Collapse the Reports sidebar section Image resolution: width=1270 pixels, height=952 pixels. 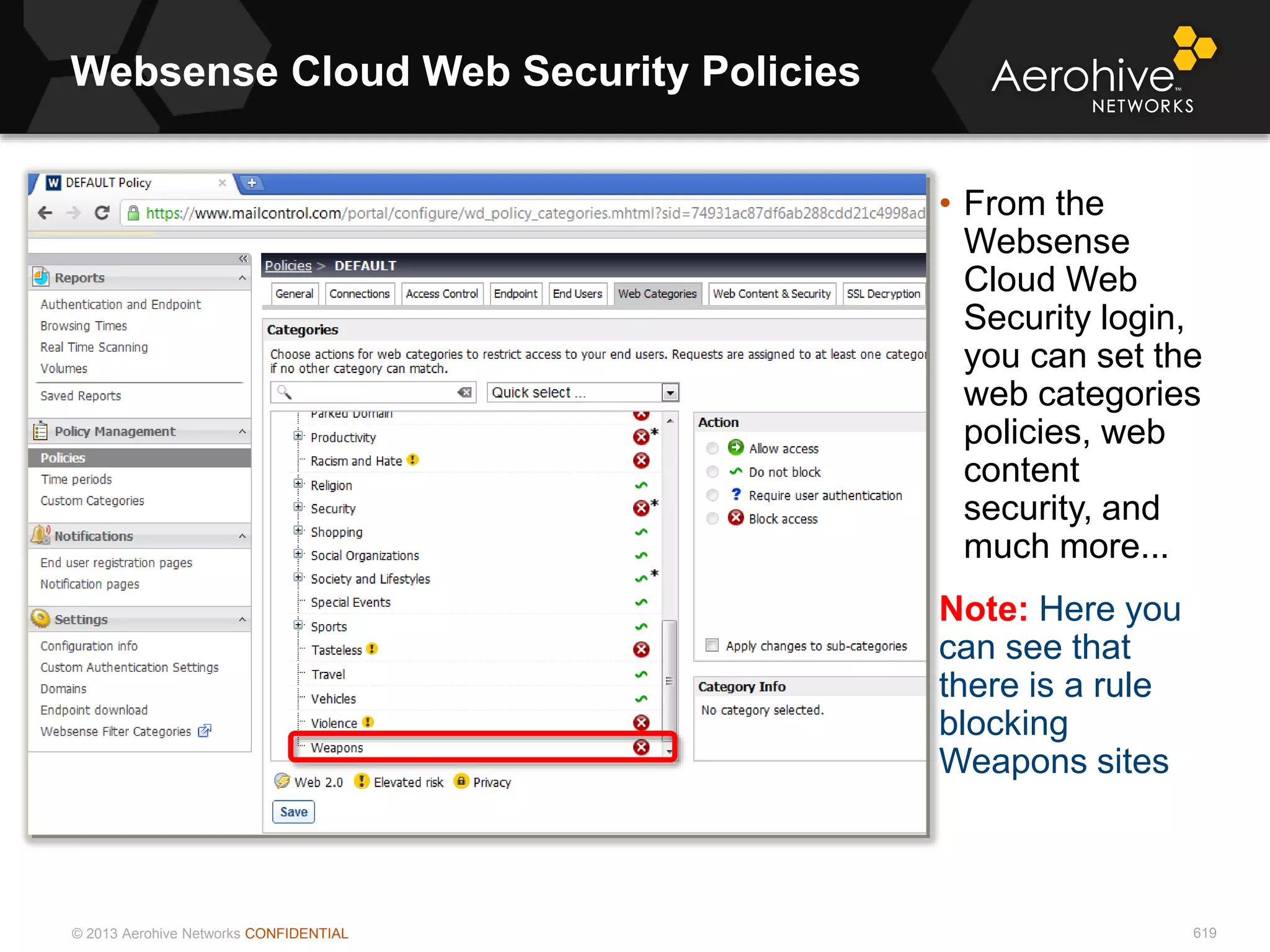(x=242, y=278)
